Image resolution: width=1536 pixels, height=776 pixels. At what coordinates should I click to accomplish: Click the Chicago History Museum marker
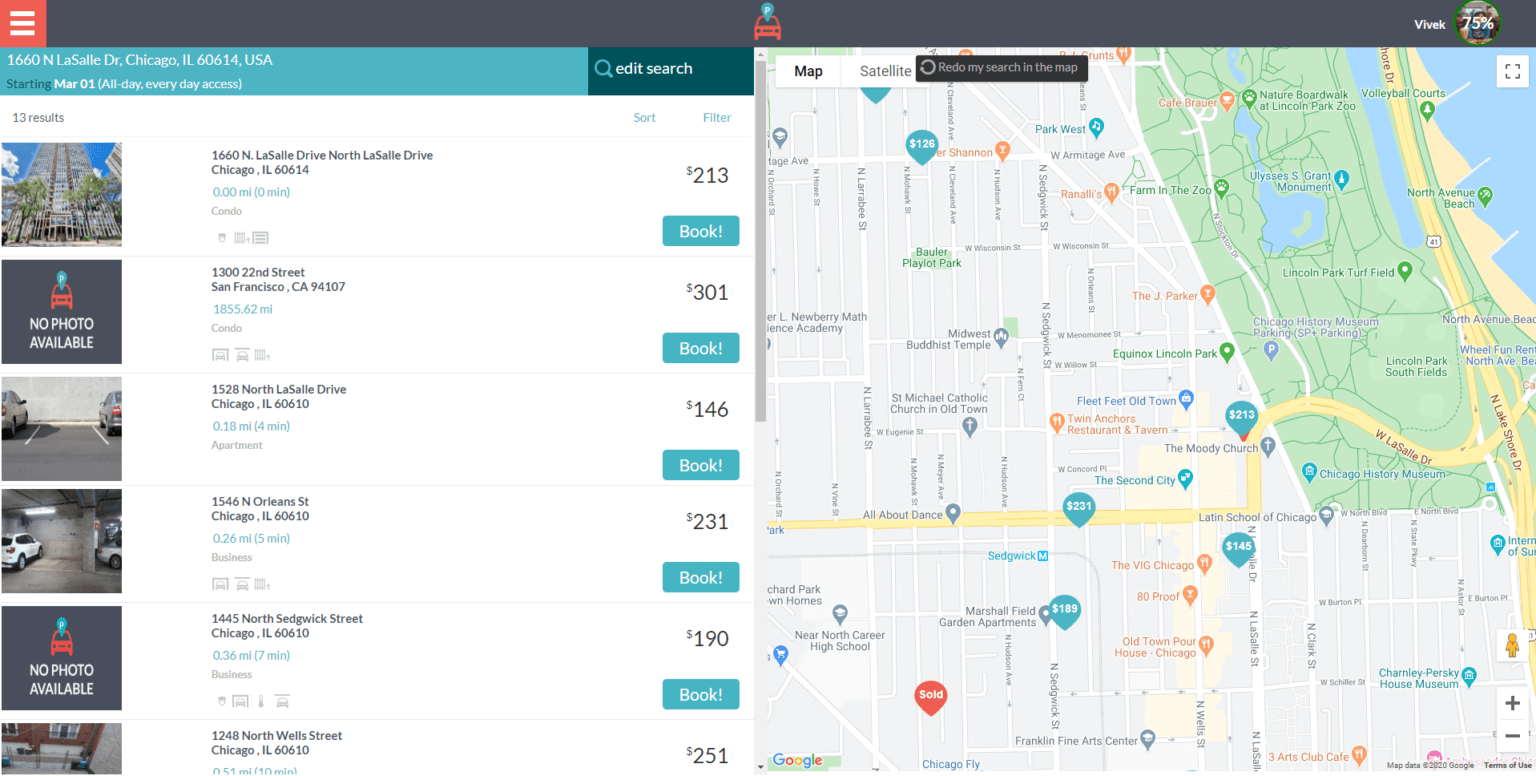pyautogui.click(x=1309, y=474)
